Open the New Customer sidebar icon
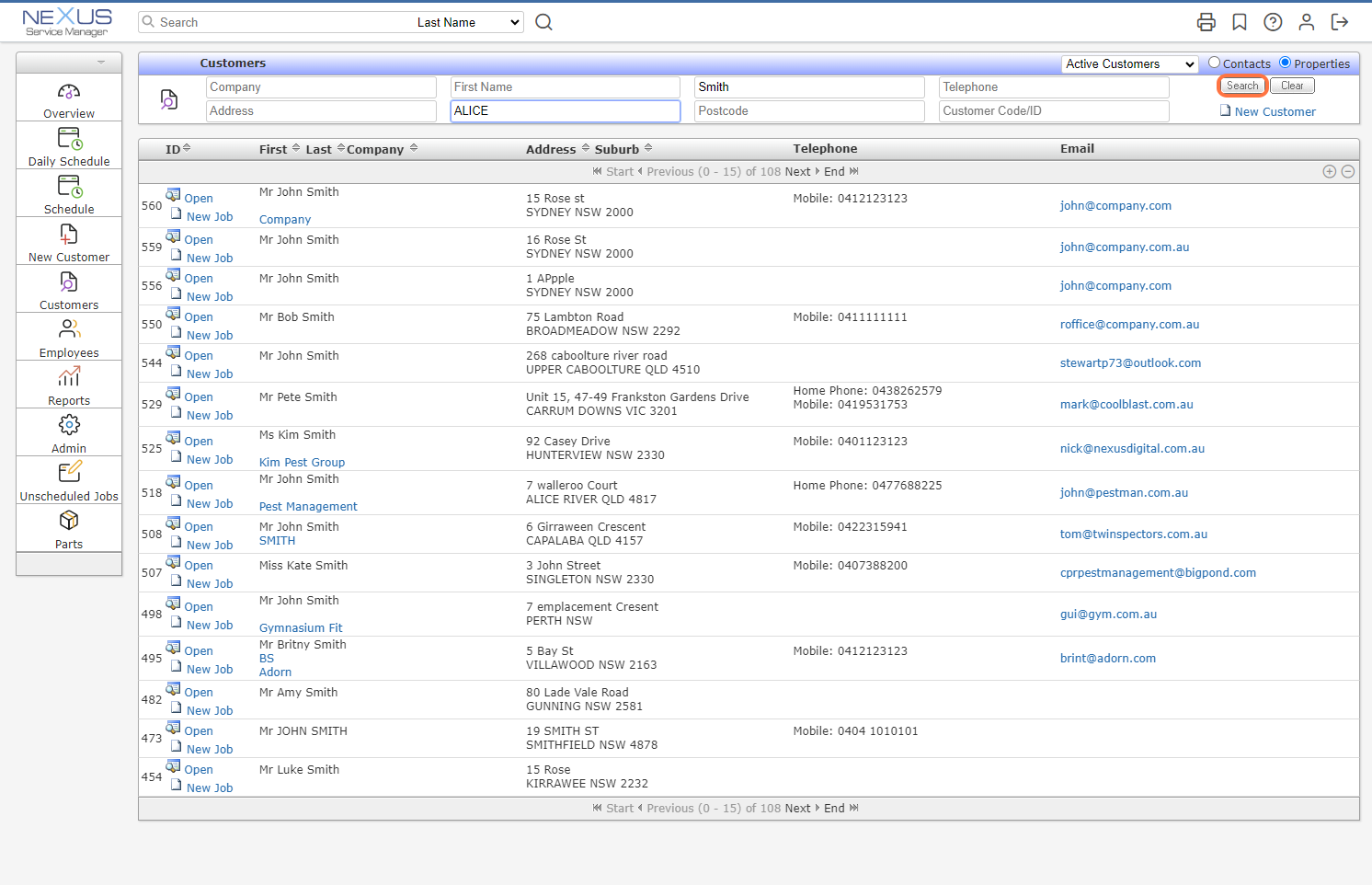Screen dimensions: 1372x885 click(68, 241)
